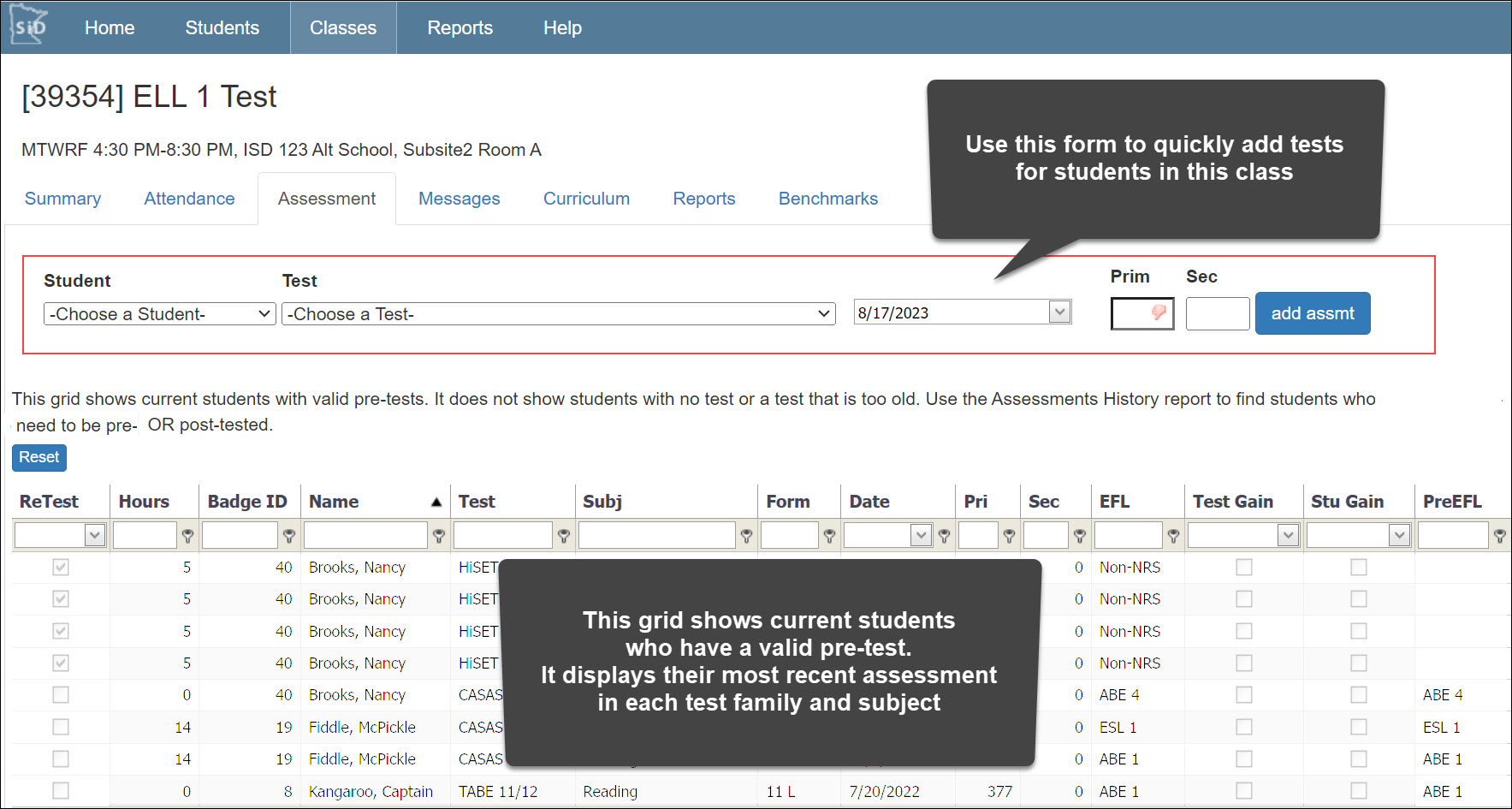Click the sort arrow on the Name column
Viewport: 1512px width, 809px height.
[436, 501]
